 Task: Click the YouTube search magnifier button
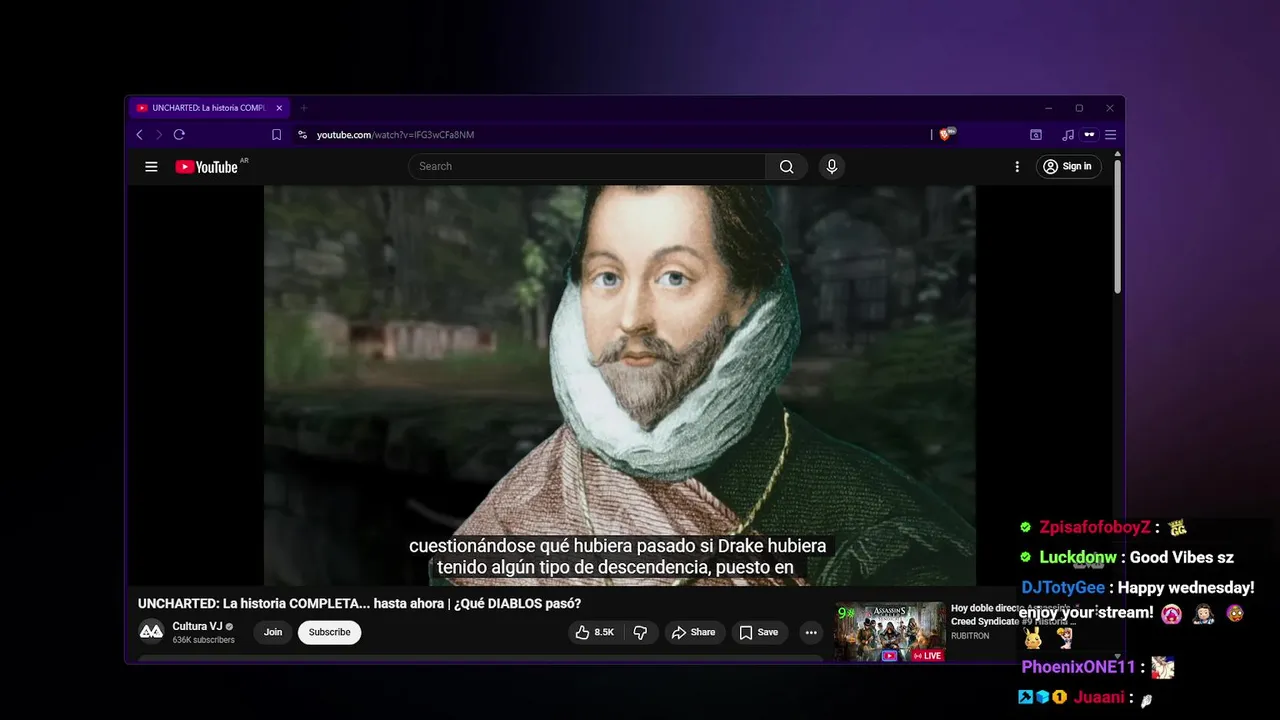[787, 167]
